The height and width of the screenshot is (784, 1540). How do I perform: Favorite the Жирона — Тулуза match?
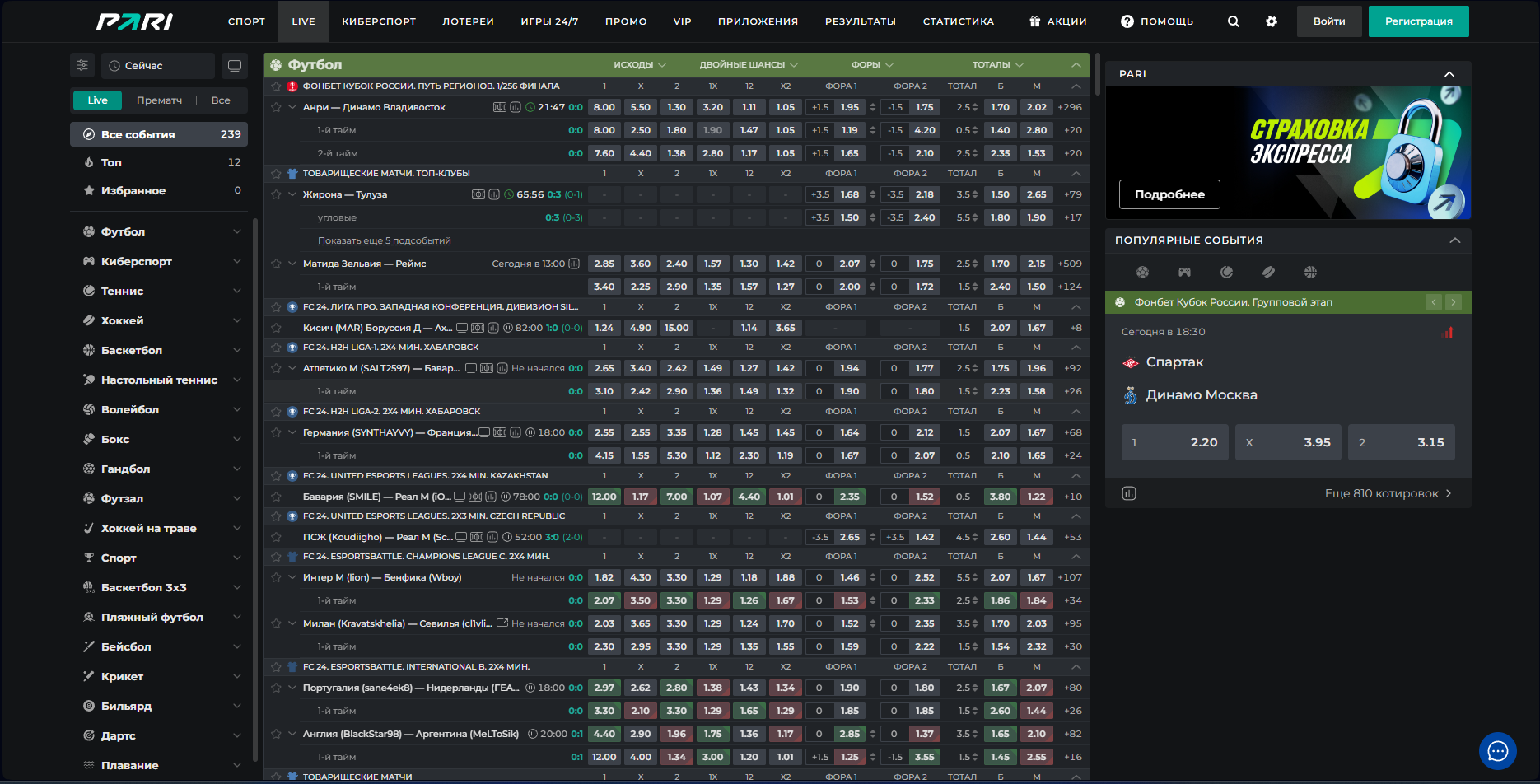pos(276,194)
